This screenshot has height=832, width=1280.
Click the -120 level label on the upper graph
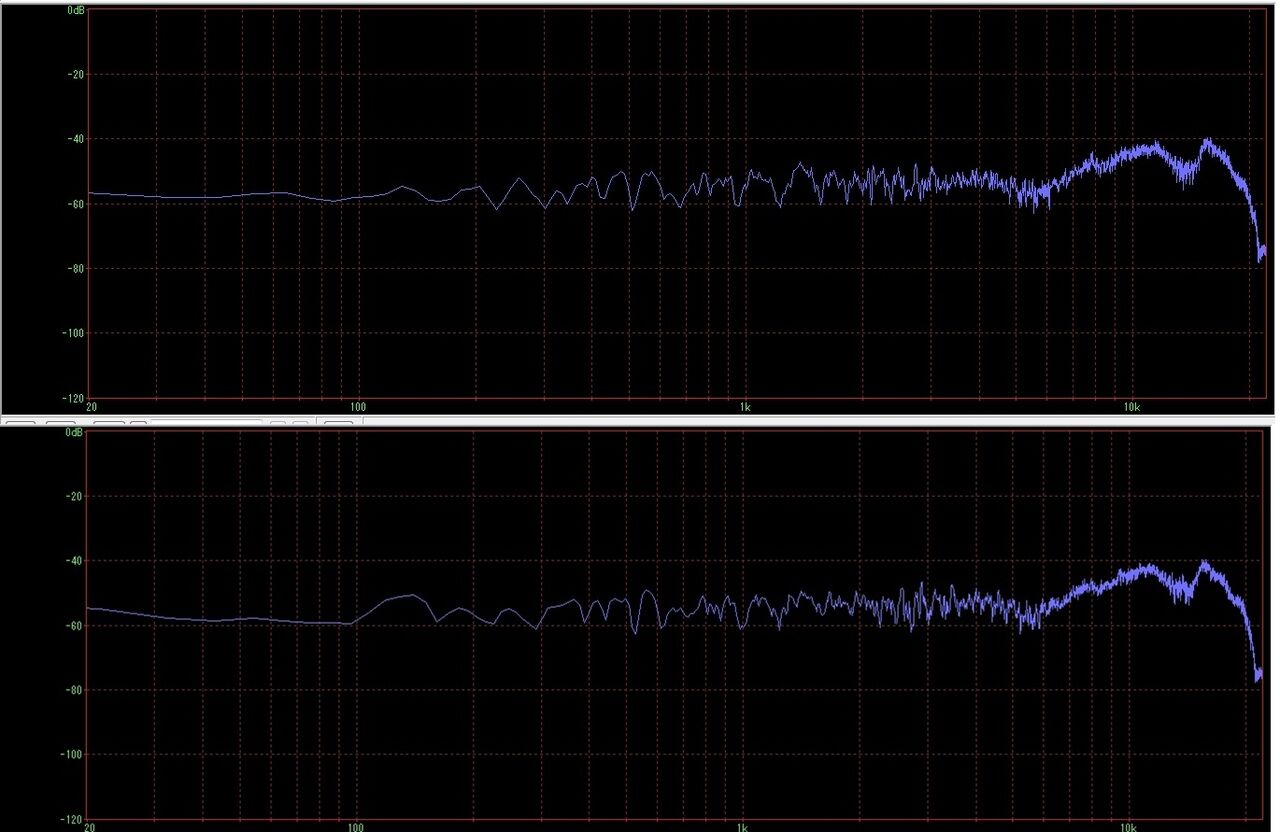73,397
